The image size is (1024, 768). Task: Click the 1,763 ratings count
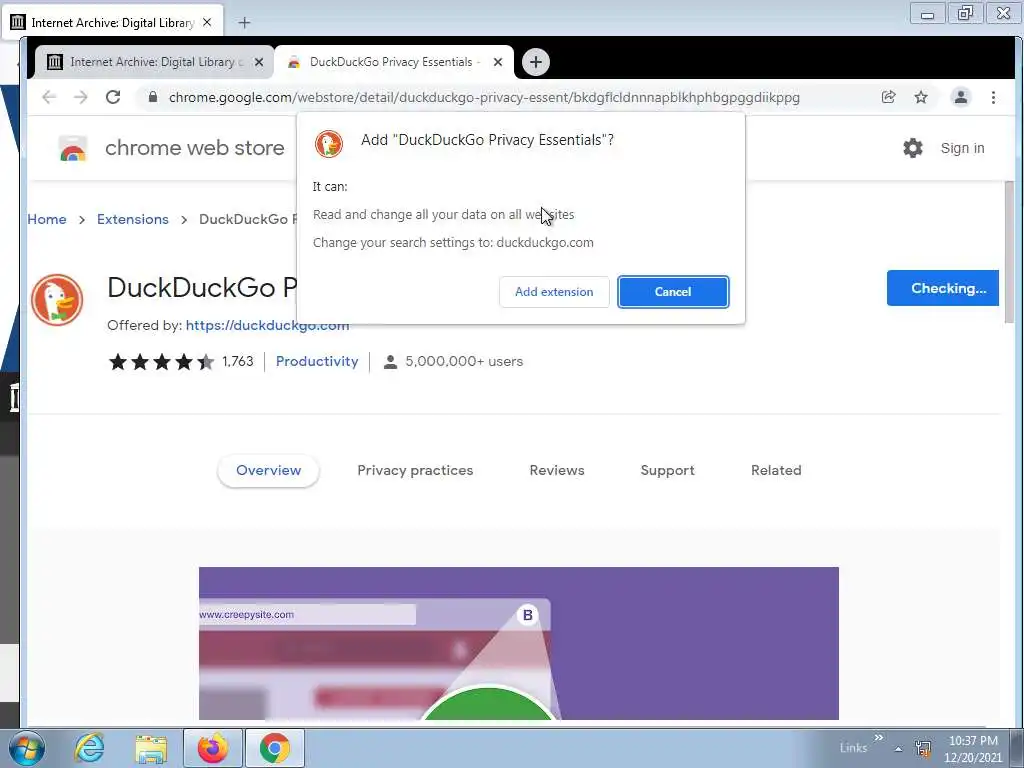point(238,362)
